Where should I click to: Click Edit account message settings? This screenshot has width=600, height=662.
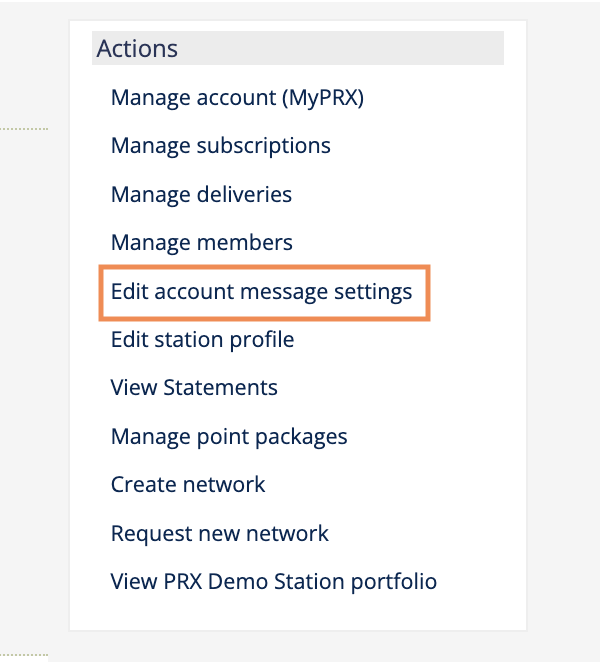[261, 292]
